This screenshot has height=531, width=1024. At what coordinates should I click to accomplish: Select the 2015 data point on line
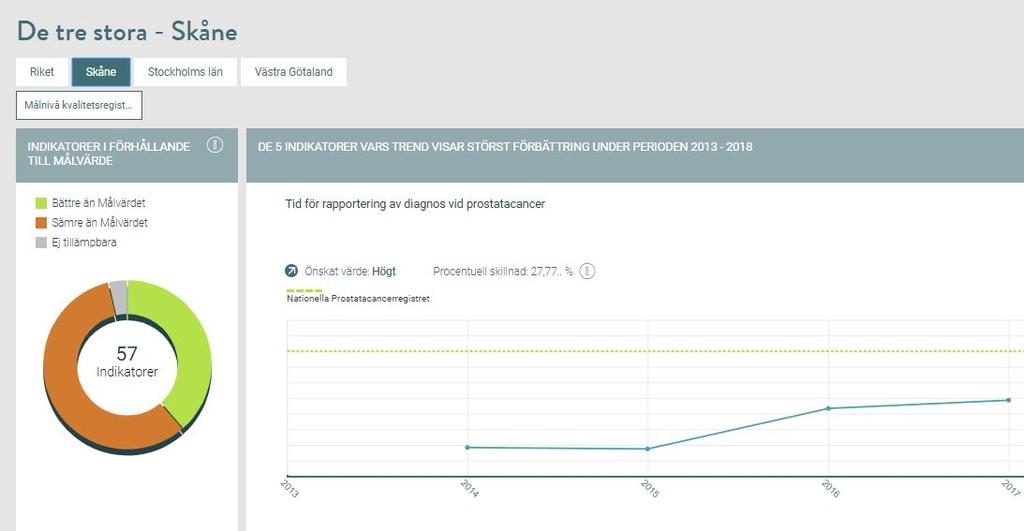point(648,449)
